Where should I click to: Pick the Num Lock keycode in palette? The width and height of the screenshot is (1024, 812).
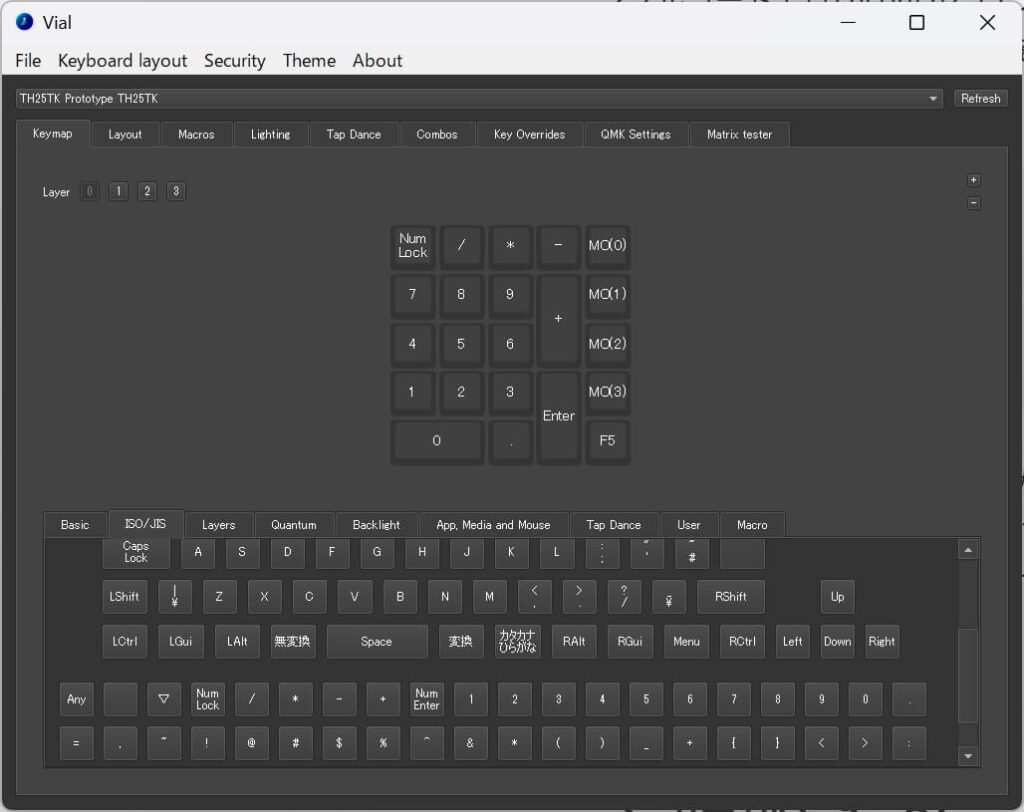[x=208, y=700]
